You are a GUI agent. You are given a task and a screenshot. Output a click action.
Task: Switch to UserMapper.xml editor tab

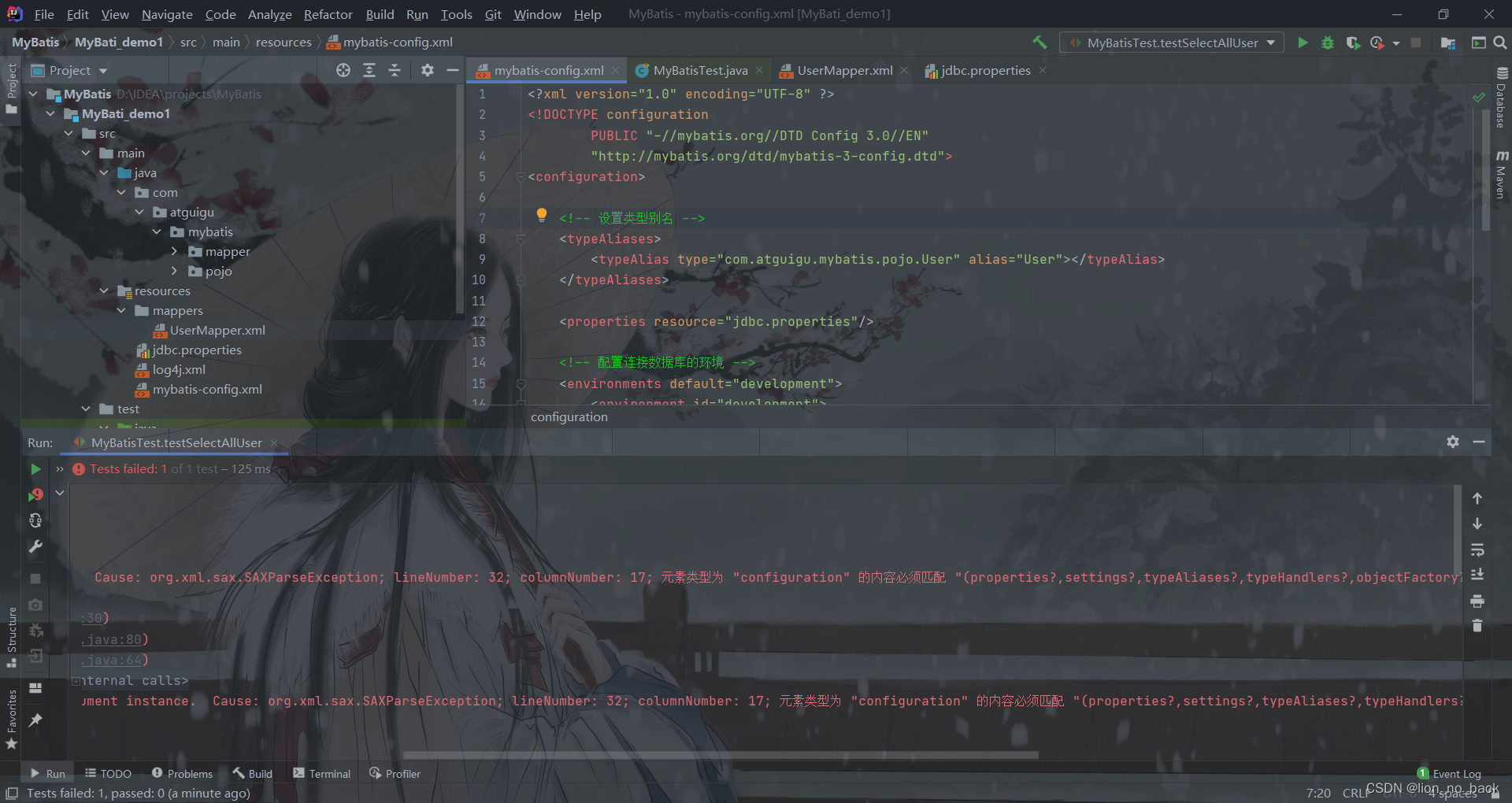click(844, 70)
